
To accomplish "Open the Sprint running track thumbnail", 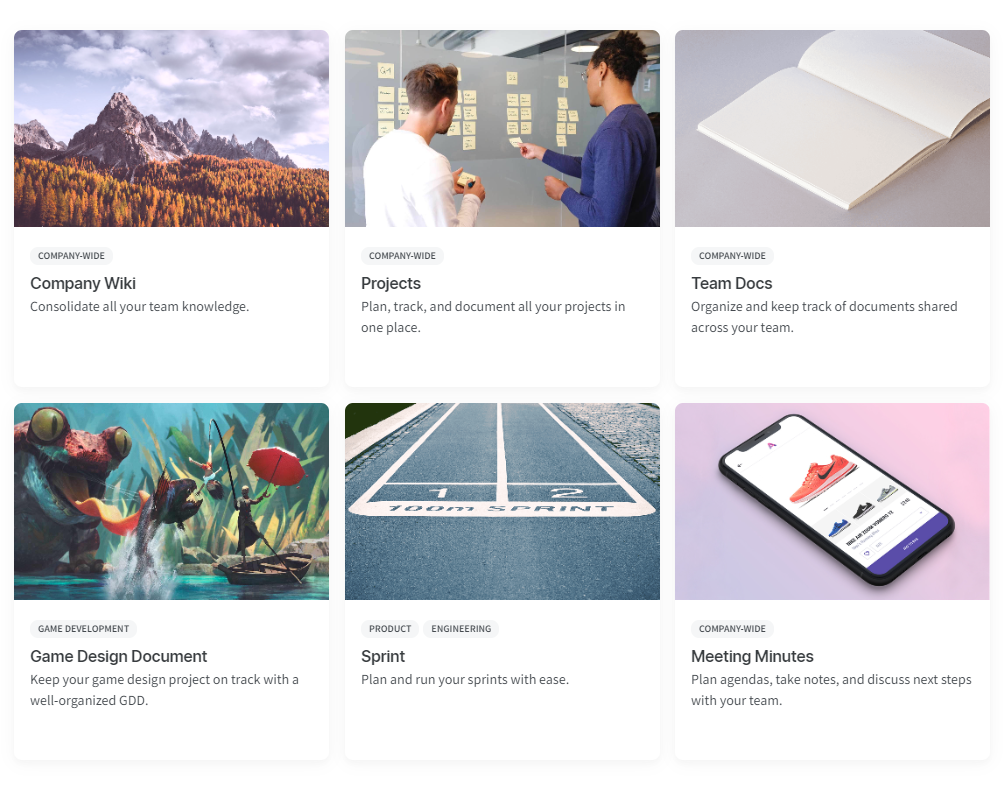I will pos(502,501).
